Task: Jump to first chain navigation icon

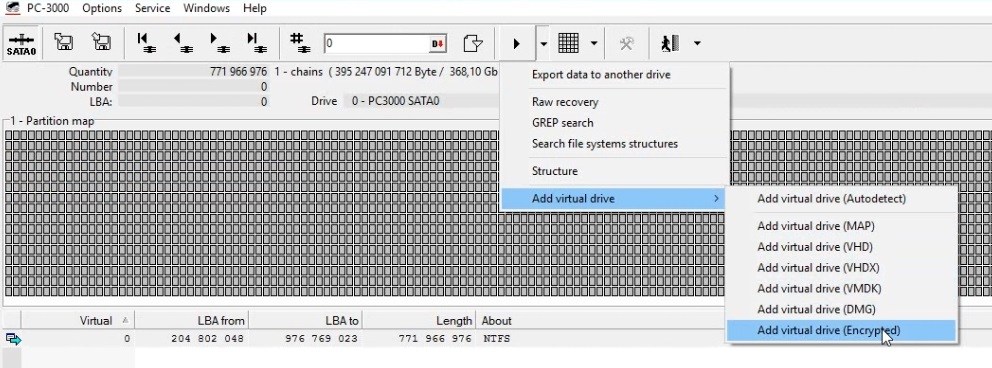Action: [x=147, y=43]
